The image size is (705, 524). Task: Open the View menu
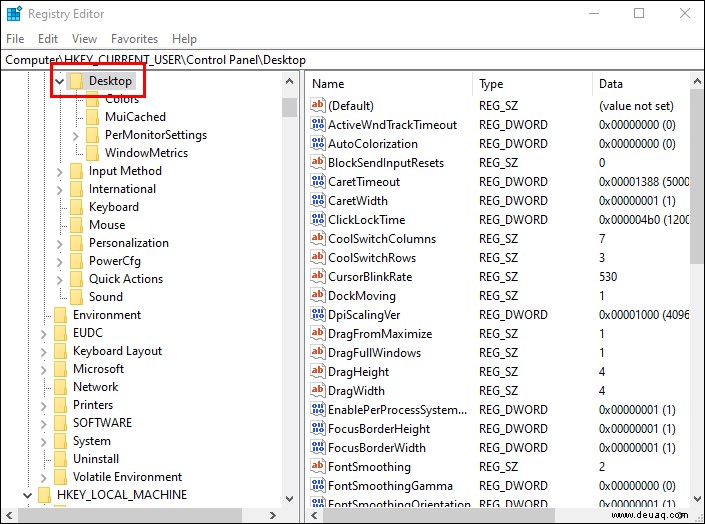(85, 39)
